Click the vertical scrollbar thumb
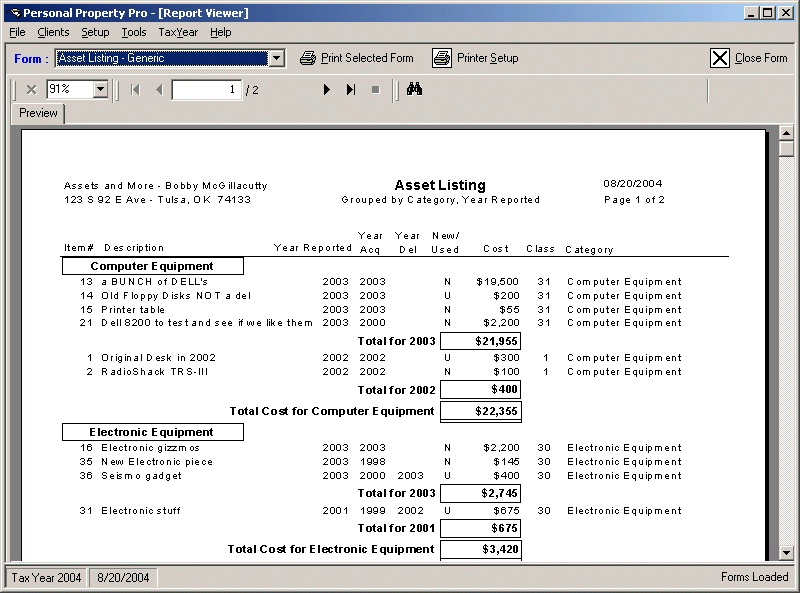 (x=786, y=149)
